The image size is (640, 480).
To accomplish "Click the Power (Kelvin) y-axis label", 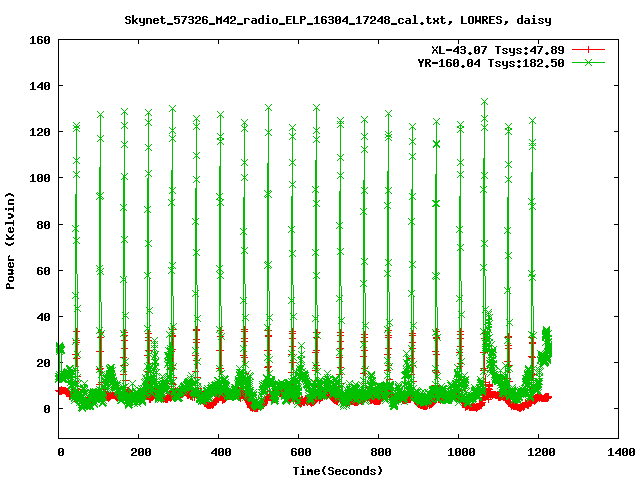I will (x=10, y=241).
